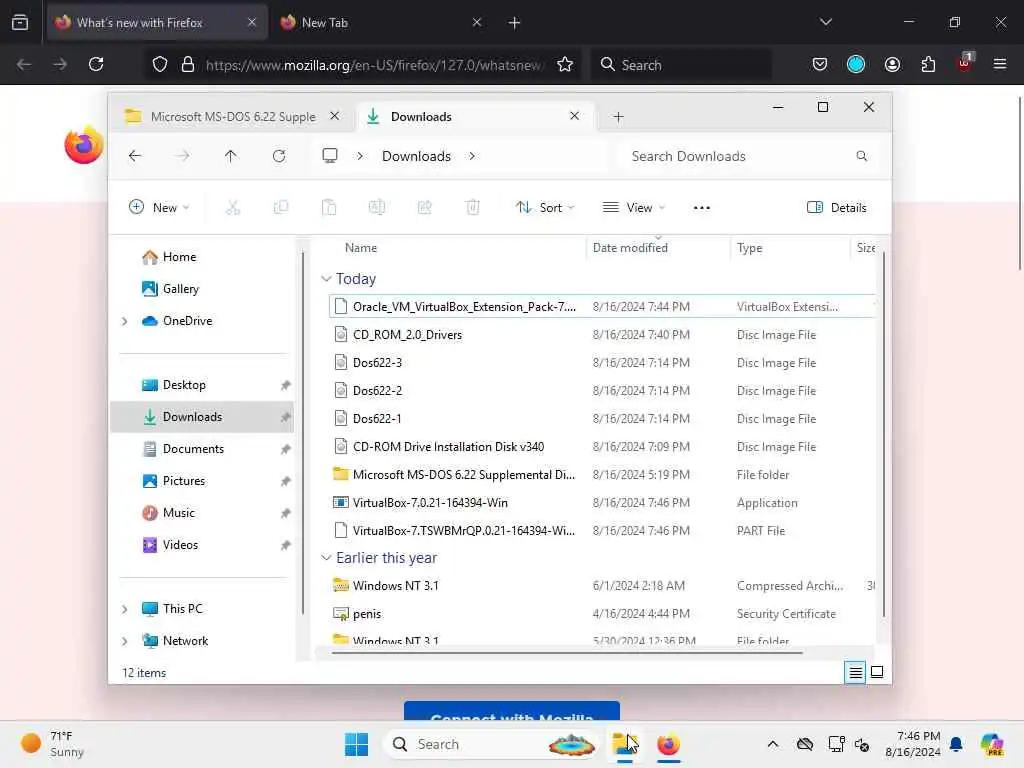Screen dimensions: 1024x768
Task: Go back in File Explorer
Action: pyautogui.click(x=135, y=156)
